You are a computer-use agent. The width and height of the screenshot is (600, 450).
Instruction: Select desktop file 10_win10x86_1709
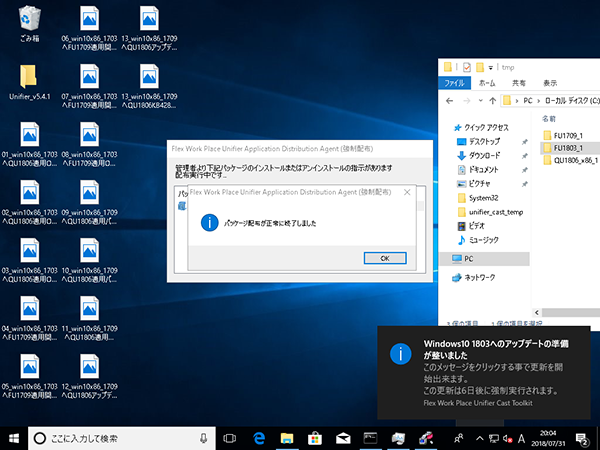click(x=89, y=261)
